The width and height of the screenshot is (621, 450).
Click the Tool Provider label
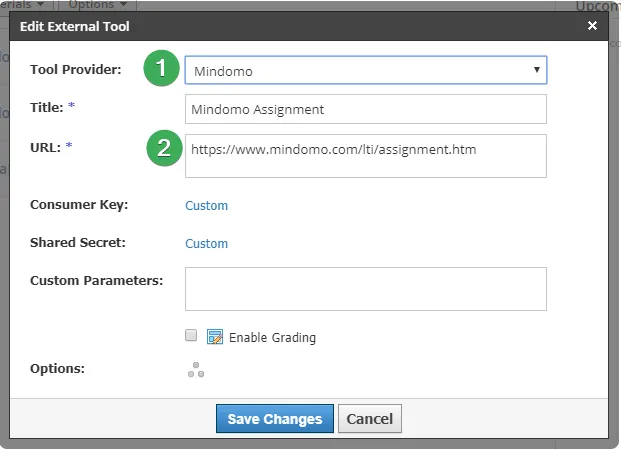click(x=76, y=69)
